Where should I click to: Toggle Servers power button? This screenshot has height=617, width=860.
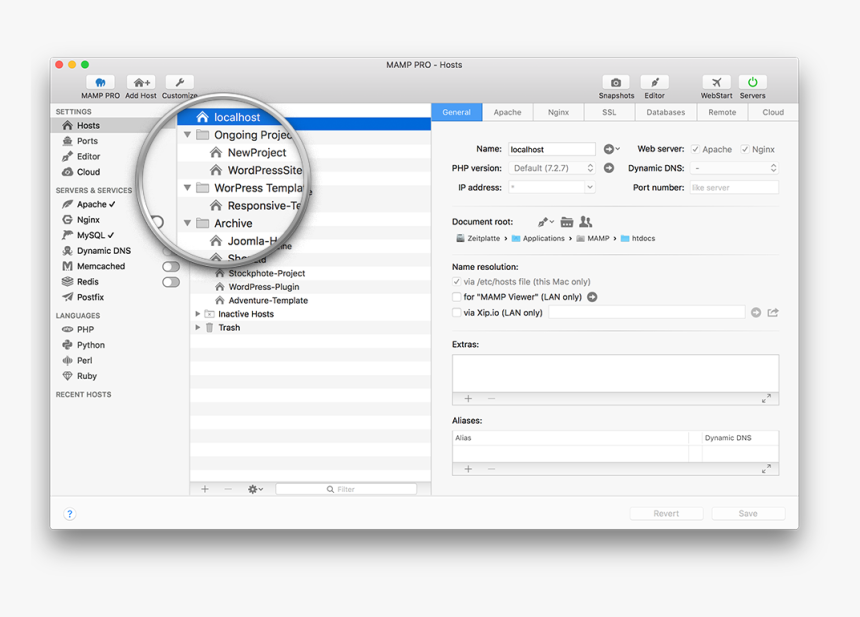tap(752, 83)
